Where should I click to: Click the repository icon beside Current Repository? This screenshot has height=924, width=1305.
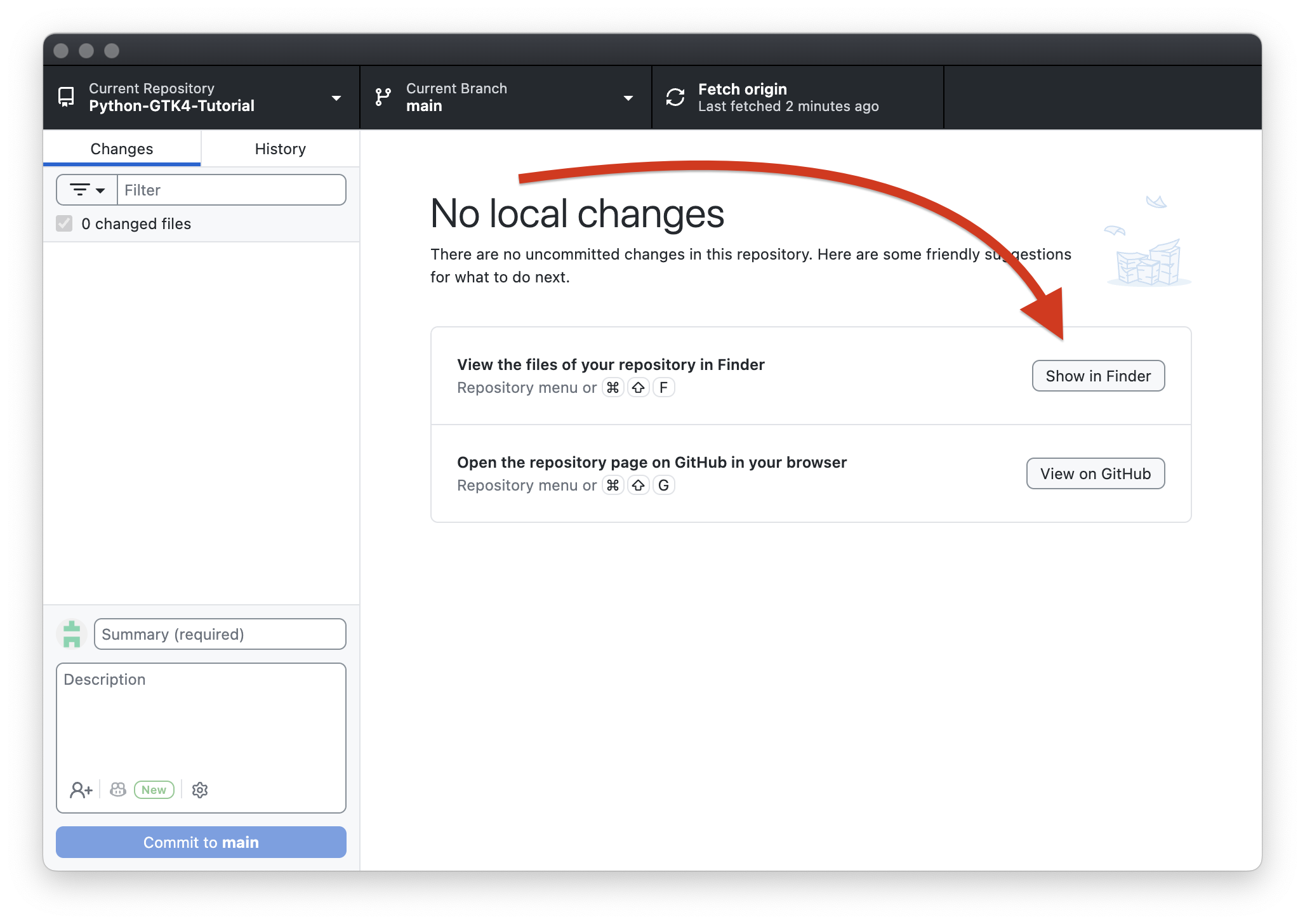point(66,97)
